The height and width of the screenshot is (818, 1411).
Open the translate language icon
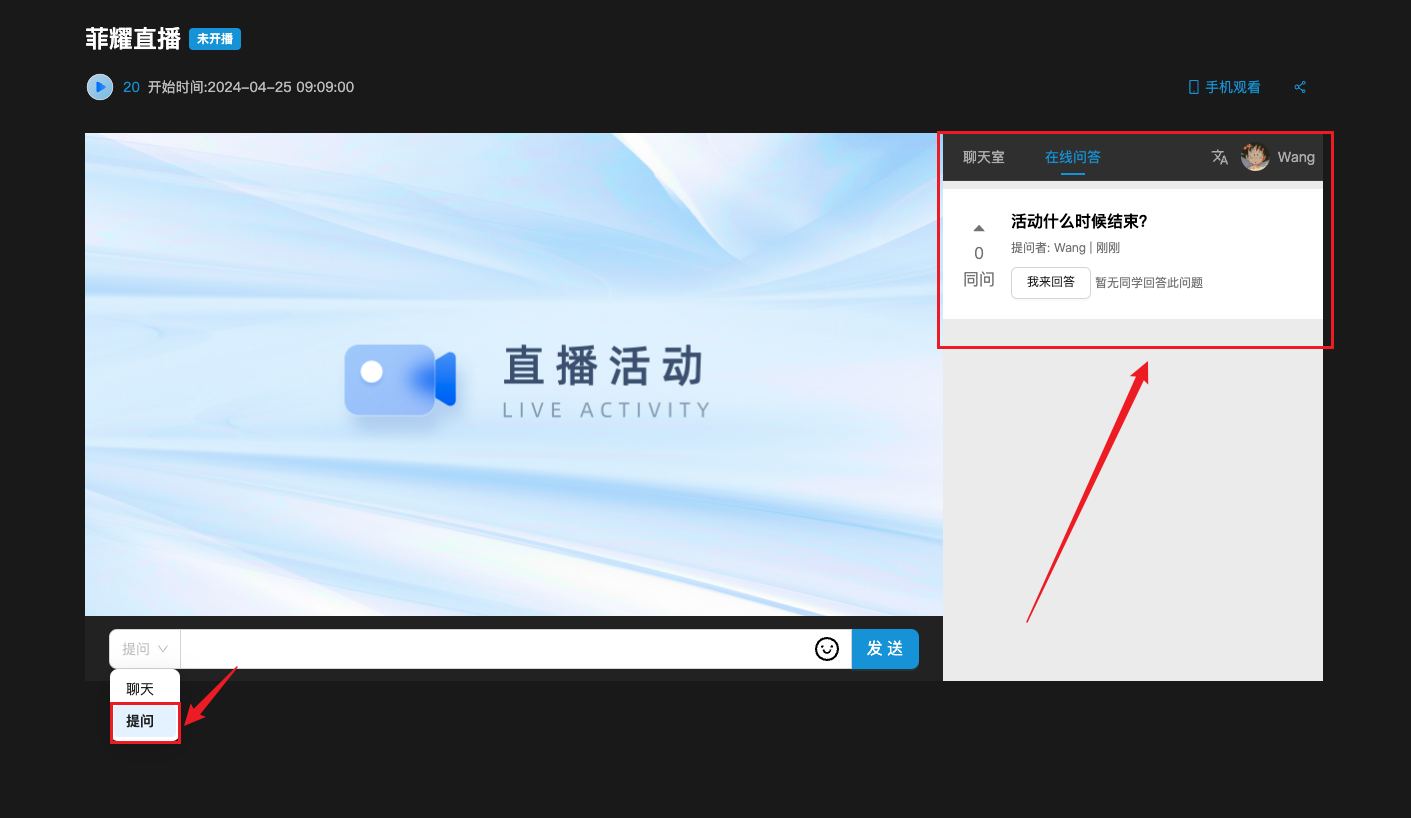pos(1219,157)
